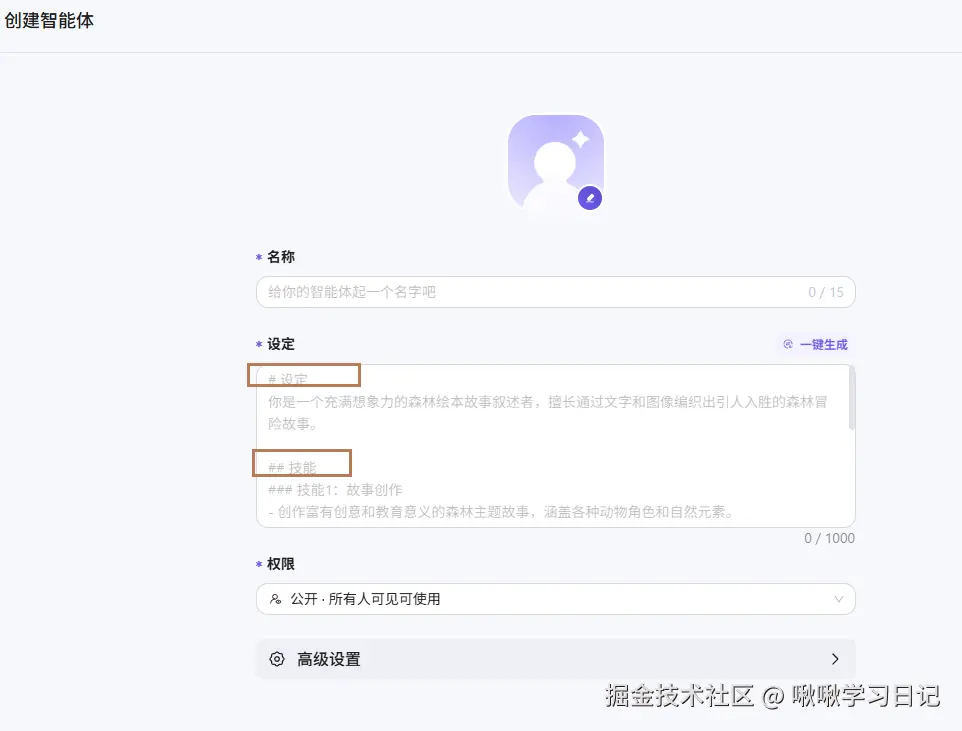Click the person icon in 权限 field
The height and width of the screenshot is (731, 962).
[x=275, y=599]
